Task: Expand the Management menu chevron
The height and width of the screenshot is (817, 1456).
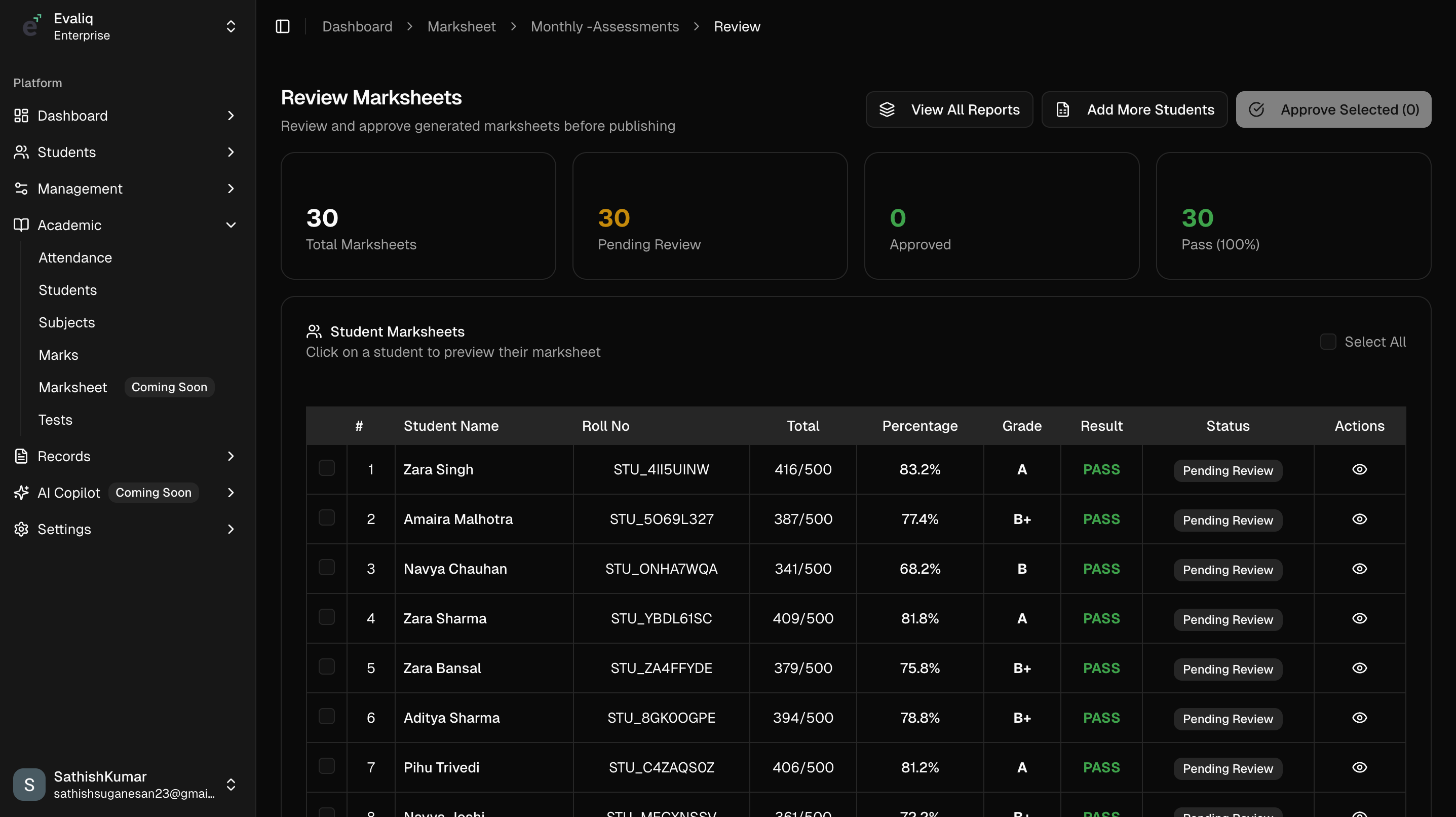Action: click(x=231, y=188)
